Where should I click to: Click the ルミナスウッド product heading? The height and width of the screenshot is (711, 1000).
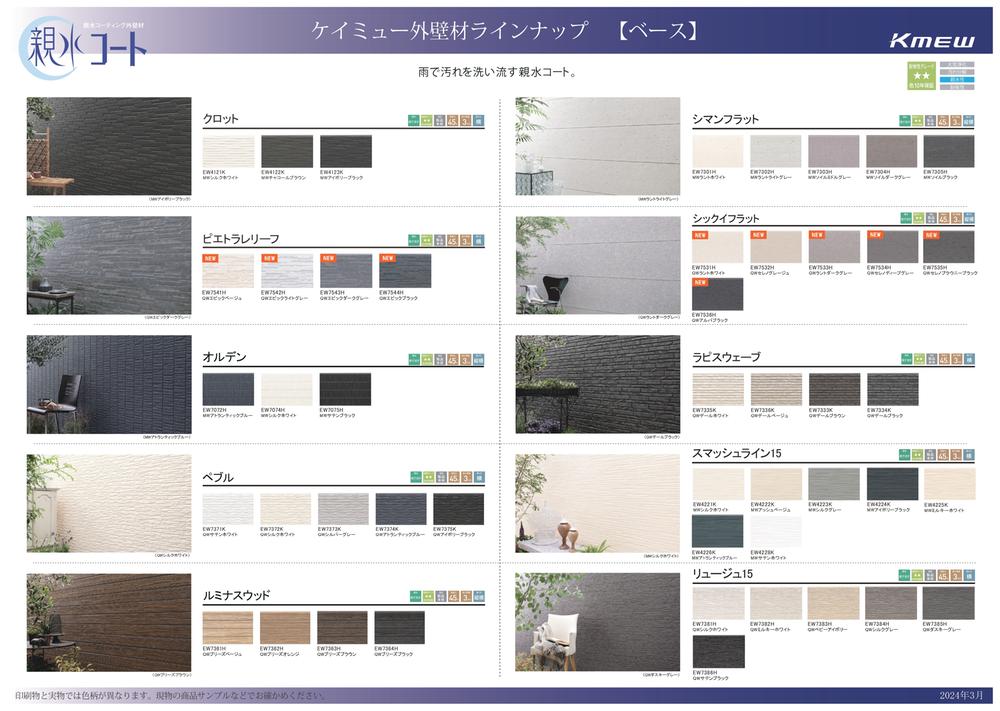236,595
